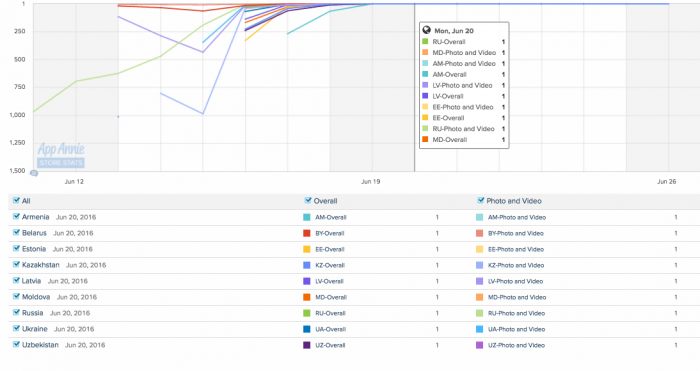Click the MD-Photo and Video swatch in table
Viewport: 700px width, 371px height.
pos(479,297)
